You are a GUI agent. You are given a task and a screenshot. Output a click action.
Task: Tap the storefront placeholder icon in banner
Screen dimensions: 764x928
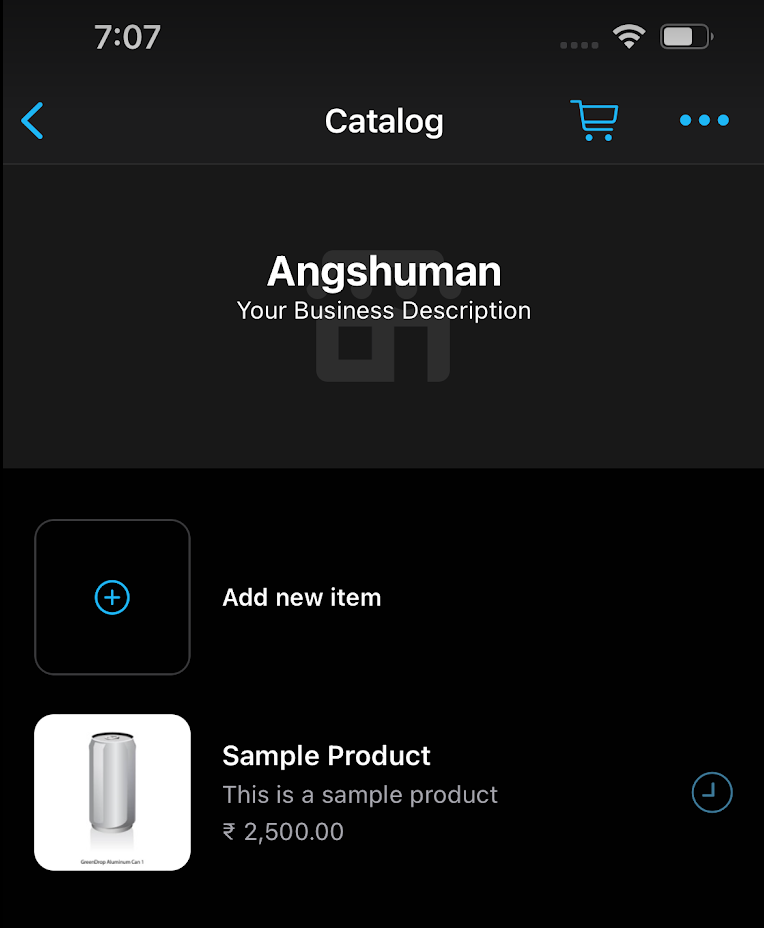click(383, 345)
